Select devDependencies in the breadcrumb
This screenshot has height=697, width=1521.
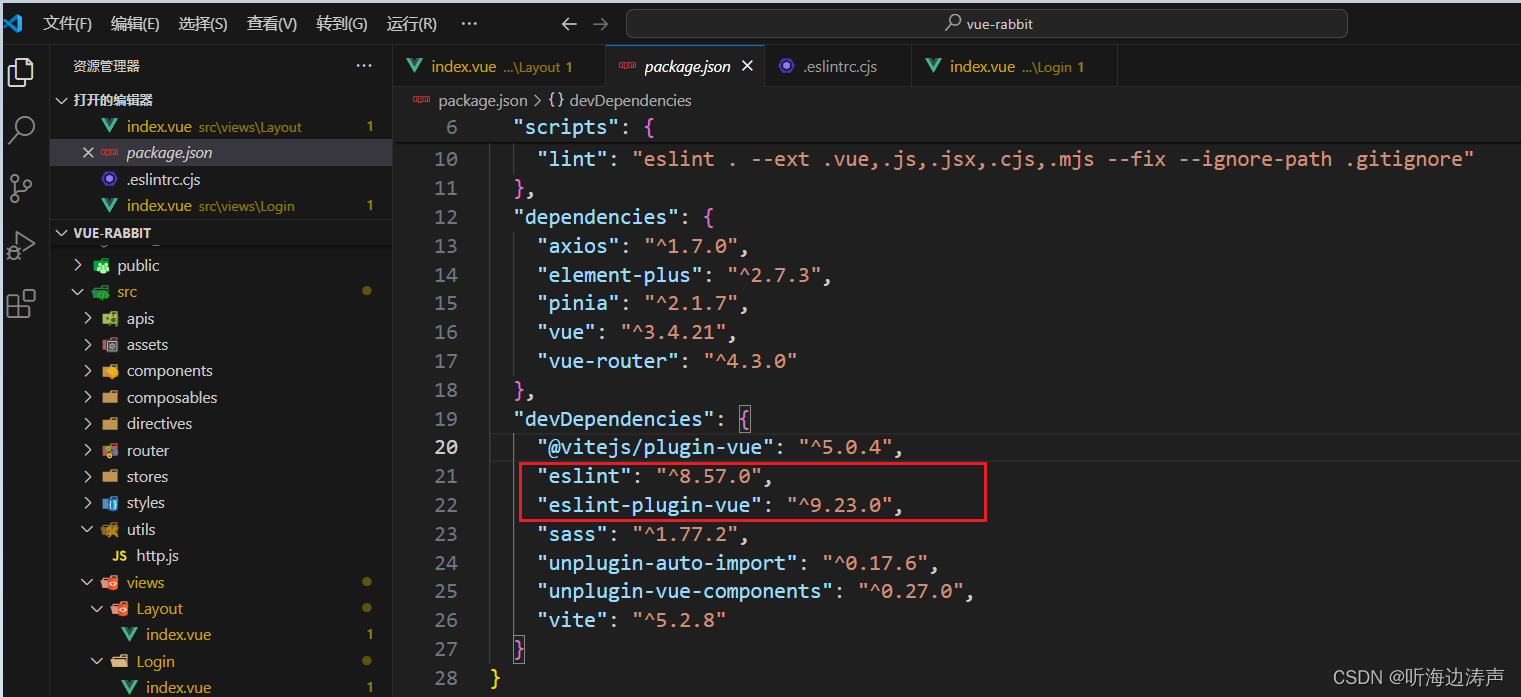point(629,100)
